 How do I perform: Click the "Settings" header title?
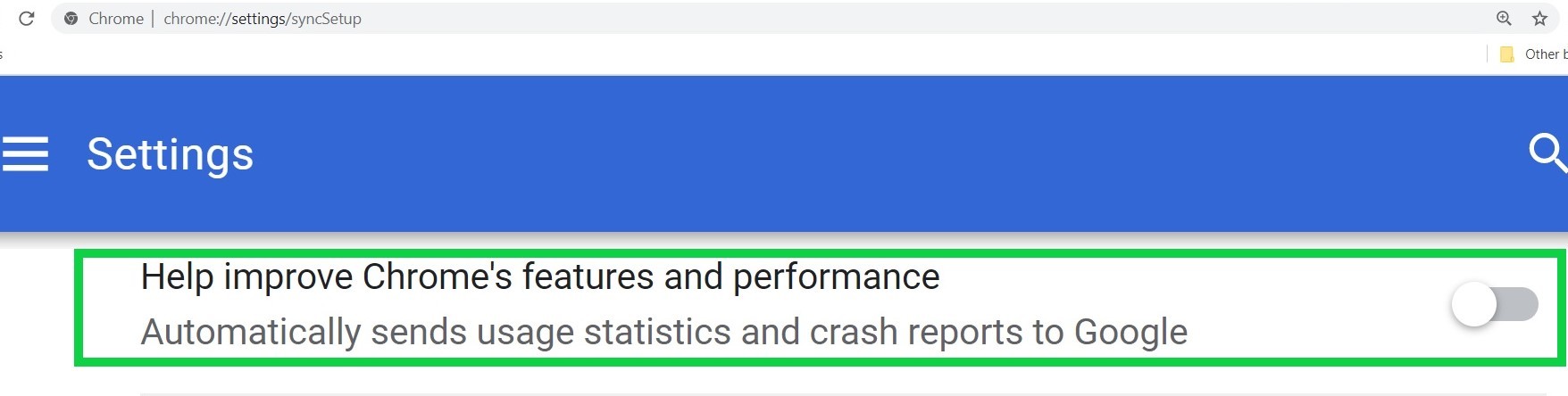170,154
